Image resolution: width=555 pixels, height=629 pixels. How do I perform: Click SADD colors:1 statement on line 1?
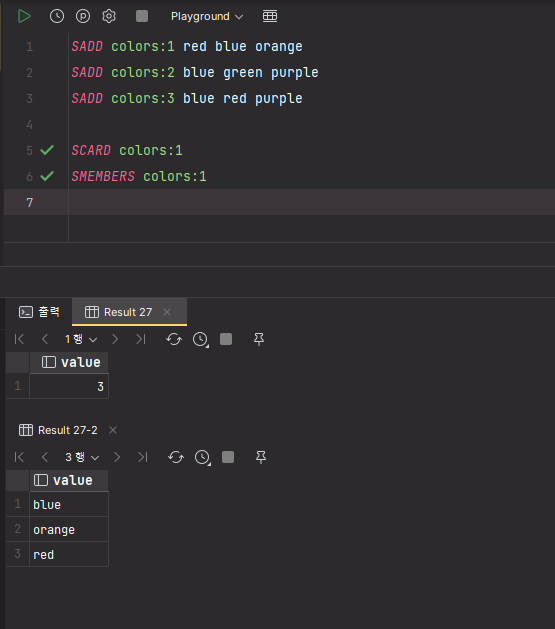pyautogui.click(x=187, y=47)
